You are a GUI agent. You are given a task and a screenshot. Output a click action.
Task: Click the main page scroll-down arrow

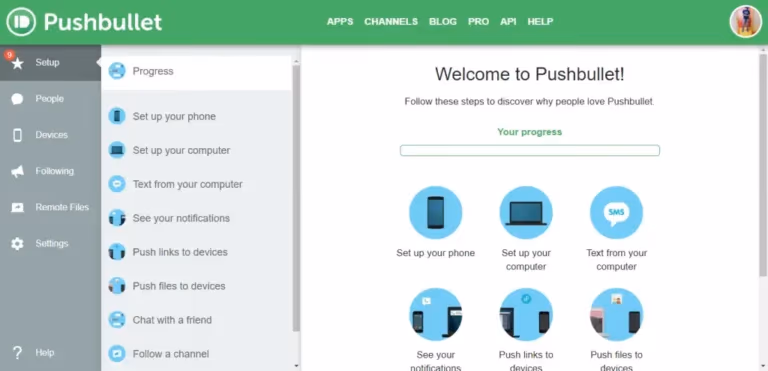(x=763, y=366)
